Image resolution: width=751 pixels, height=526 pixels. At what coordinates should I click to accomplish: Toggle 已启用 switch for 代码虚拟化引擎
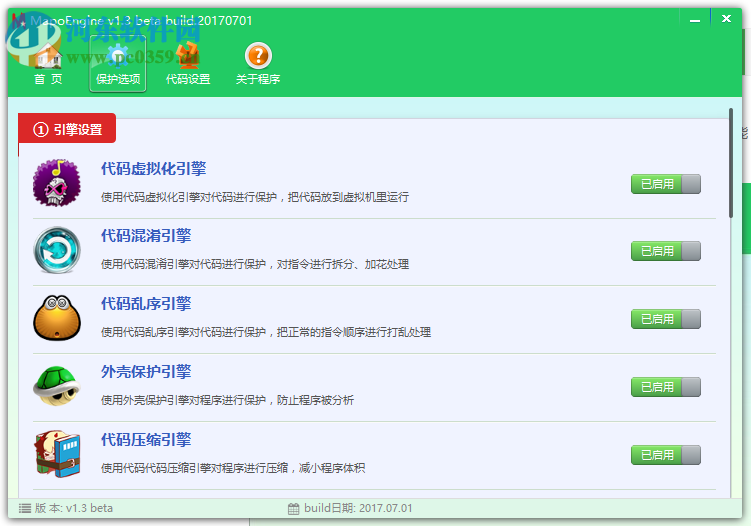click(666, 184)
